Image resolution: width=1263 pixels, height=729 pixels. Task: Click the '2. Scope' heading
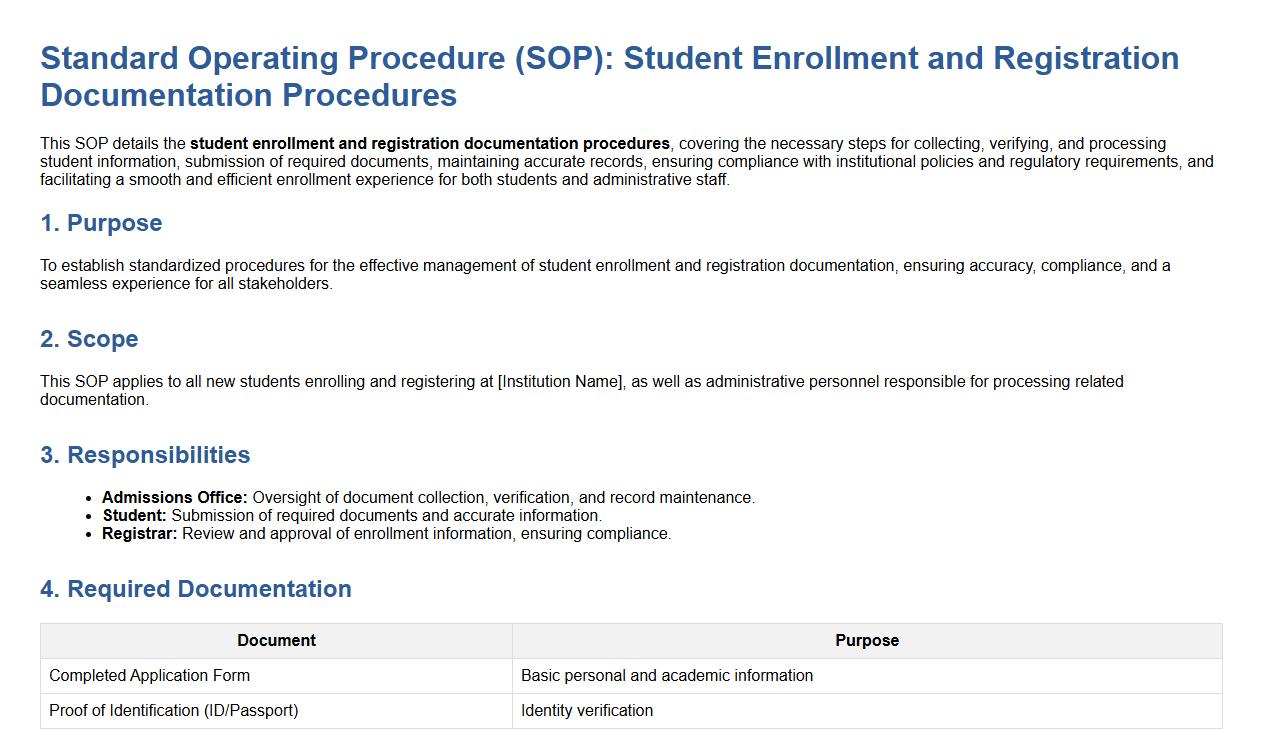coord(89,339)
